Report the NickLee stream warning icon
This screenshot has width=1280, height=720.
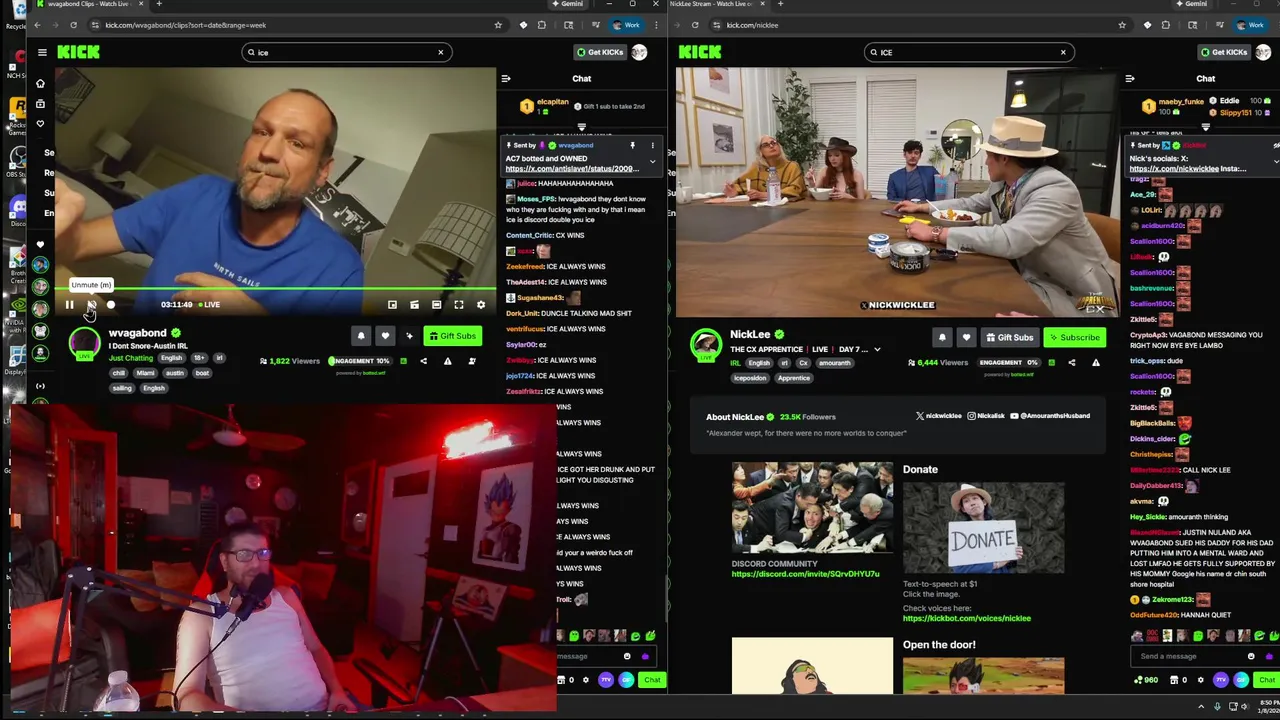tap(1095, 362)
